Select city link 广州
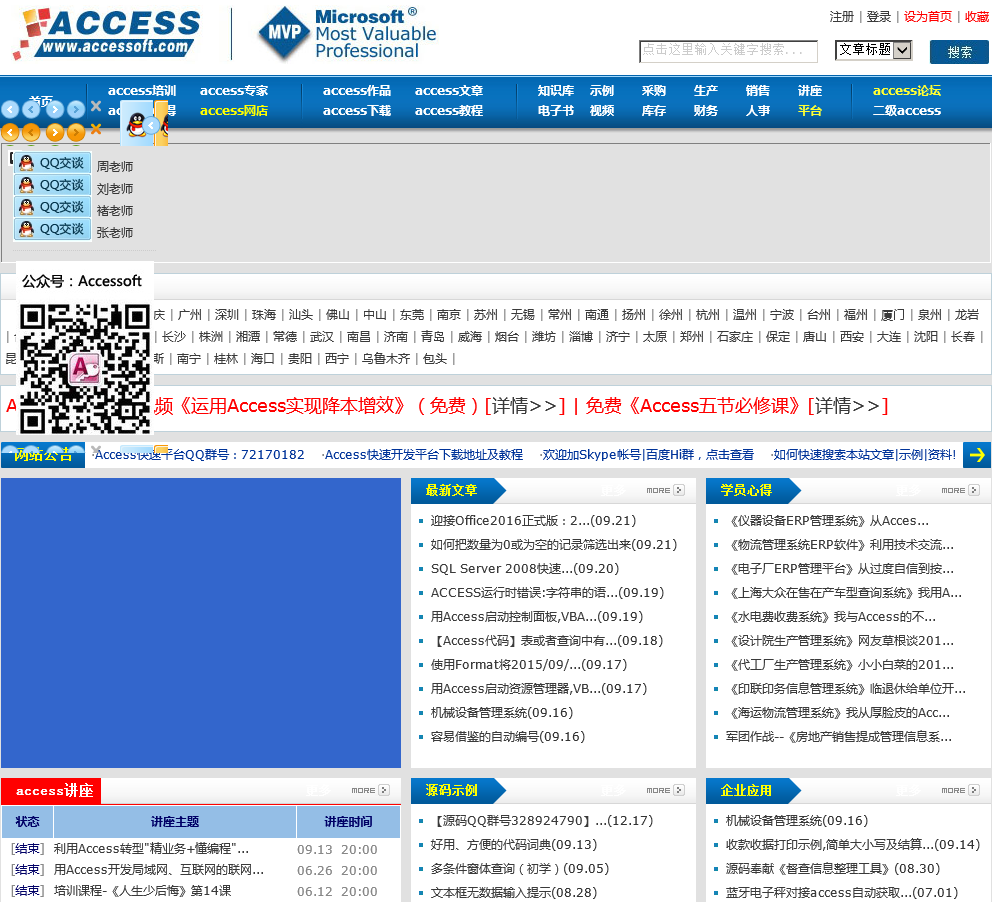The height and width of the screenshot is (902, 992). click(x=190, y=314)
